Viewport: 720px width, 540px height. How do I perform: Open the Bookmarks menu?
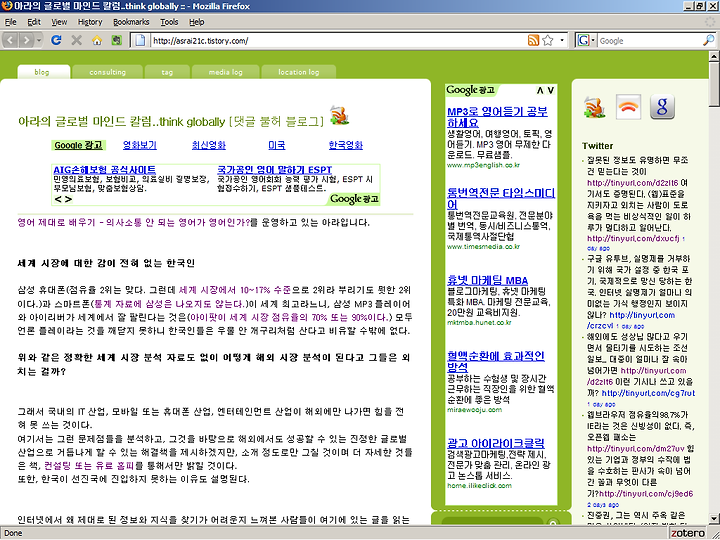(x=131, y=22)
